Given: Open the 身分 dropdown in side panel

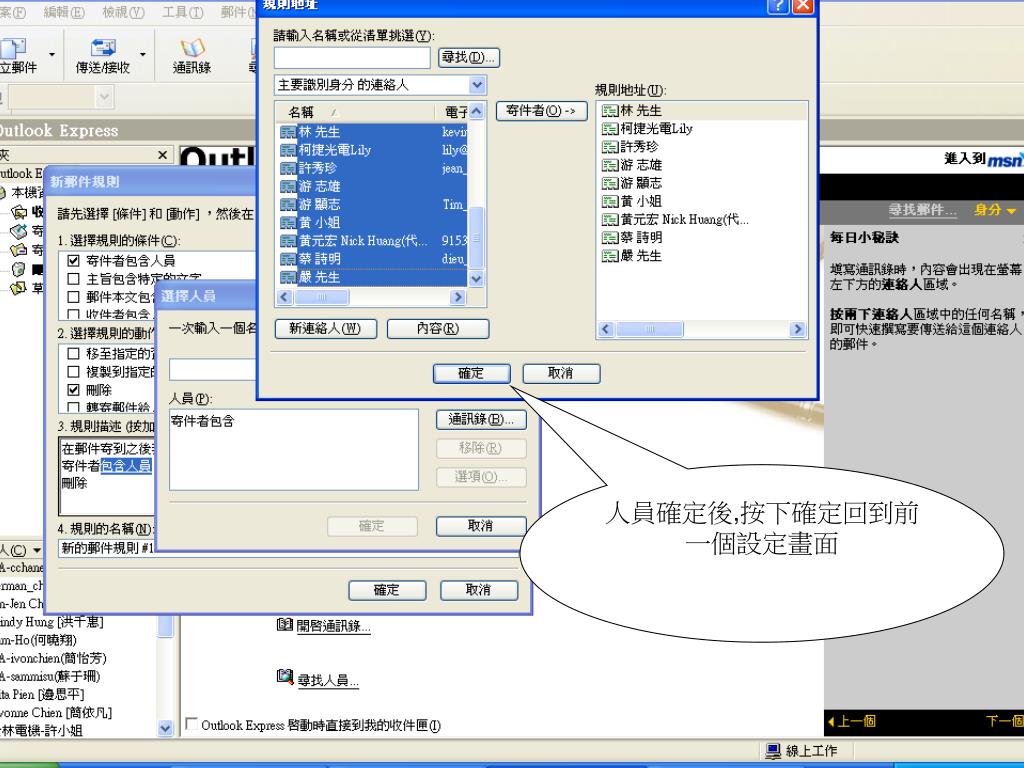Looking at the screenshot, I should [x=995, y=210].
